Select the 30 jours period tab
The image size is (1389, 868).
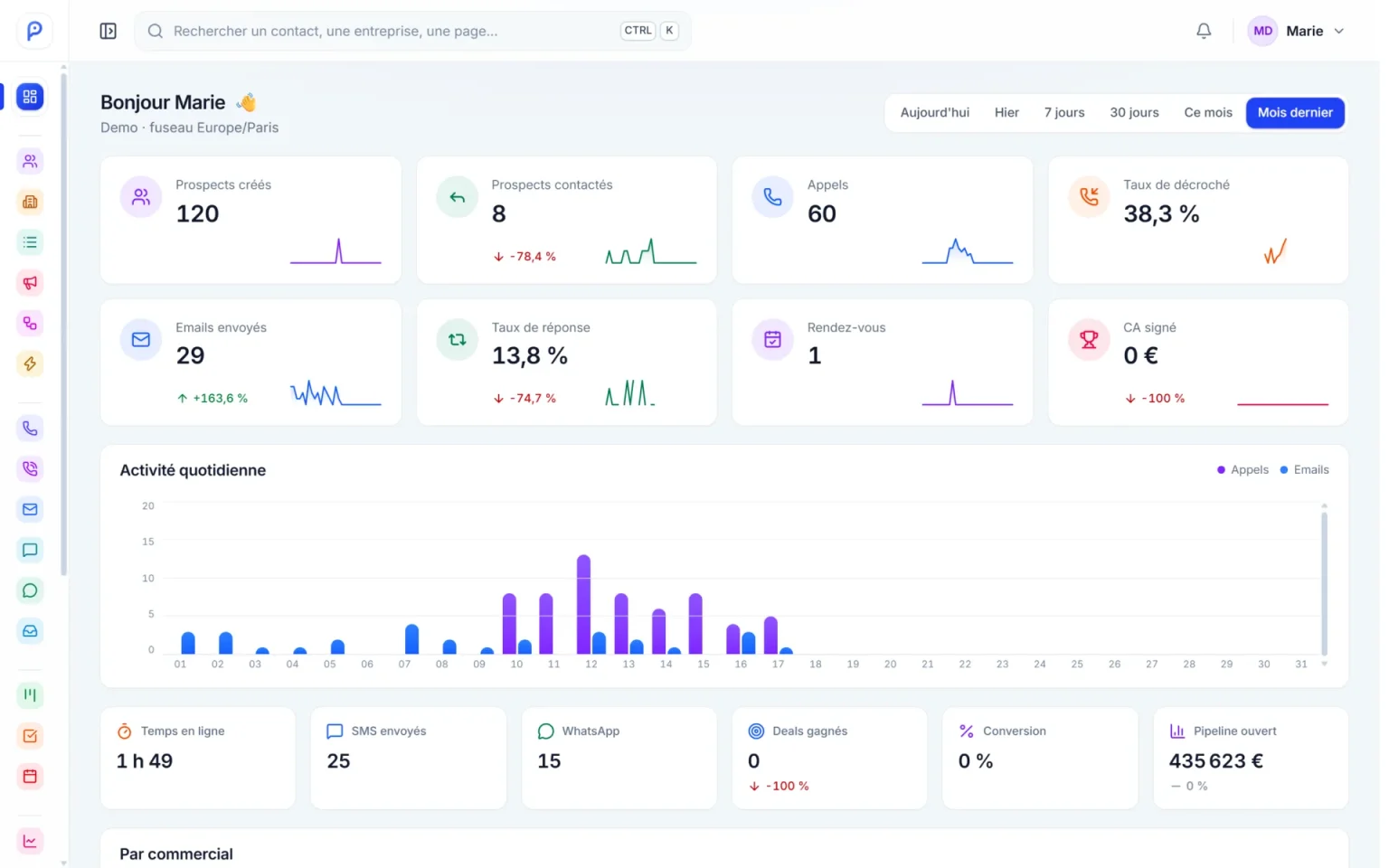pos(1134,113)
